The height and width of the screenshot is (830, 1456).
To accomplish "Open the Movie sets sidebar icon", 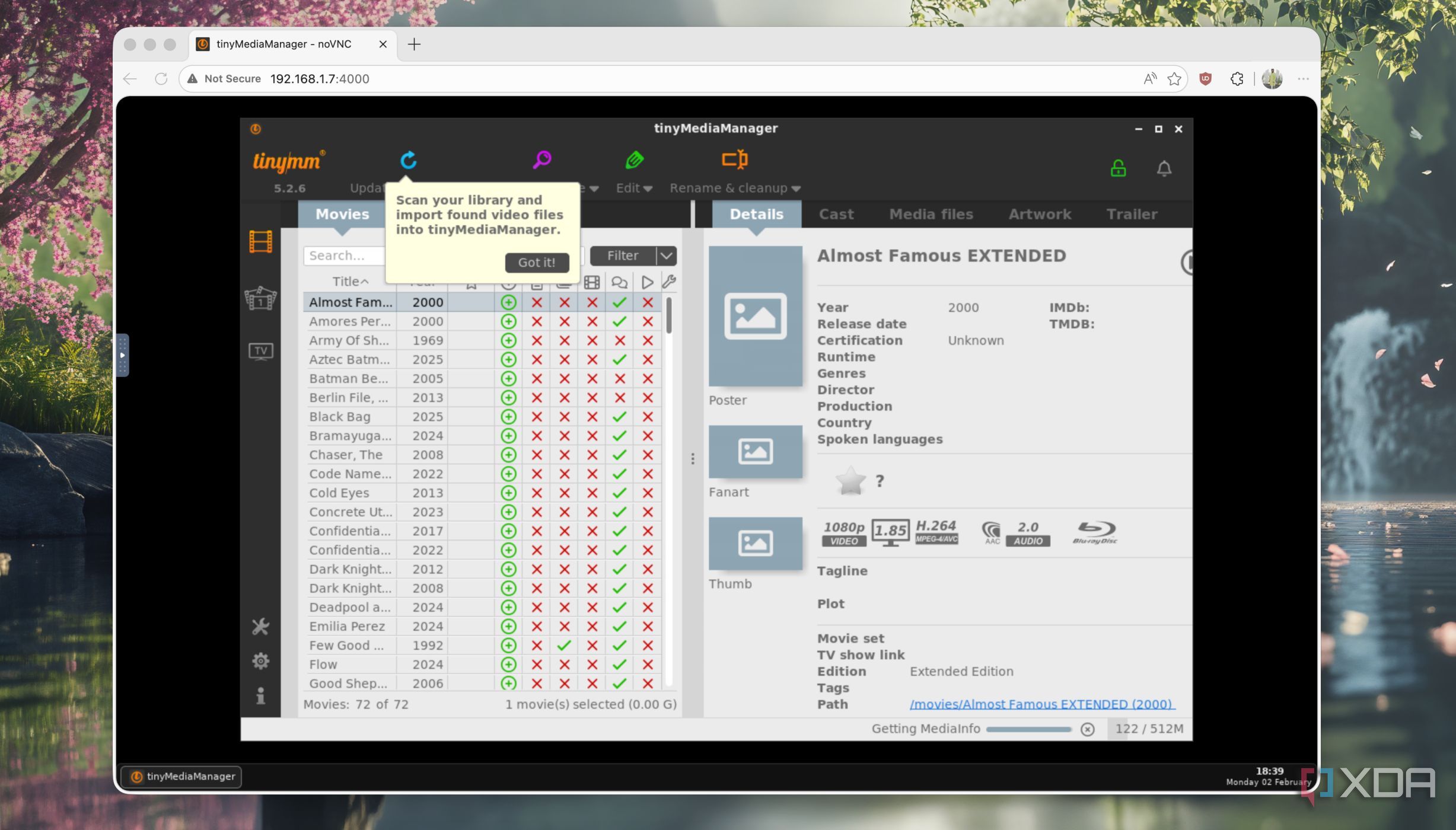I will click(260, 298).
